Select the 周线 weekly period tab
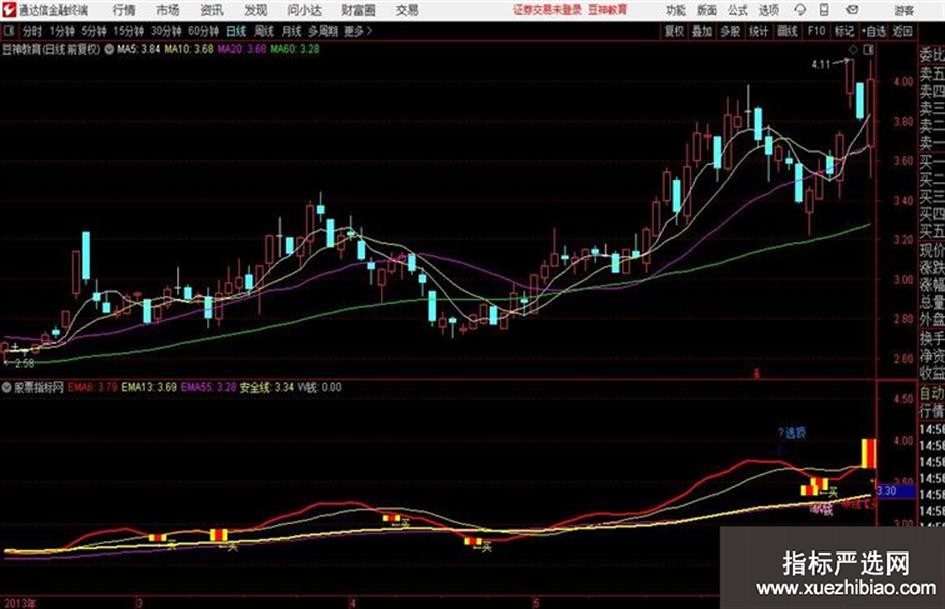This screenshot has width=945, height=609. tap(263, 31)
